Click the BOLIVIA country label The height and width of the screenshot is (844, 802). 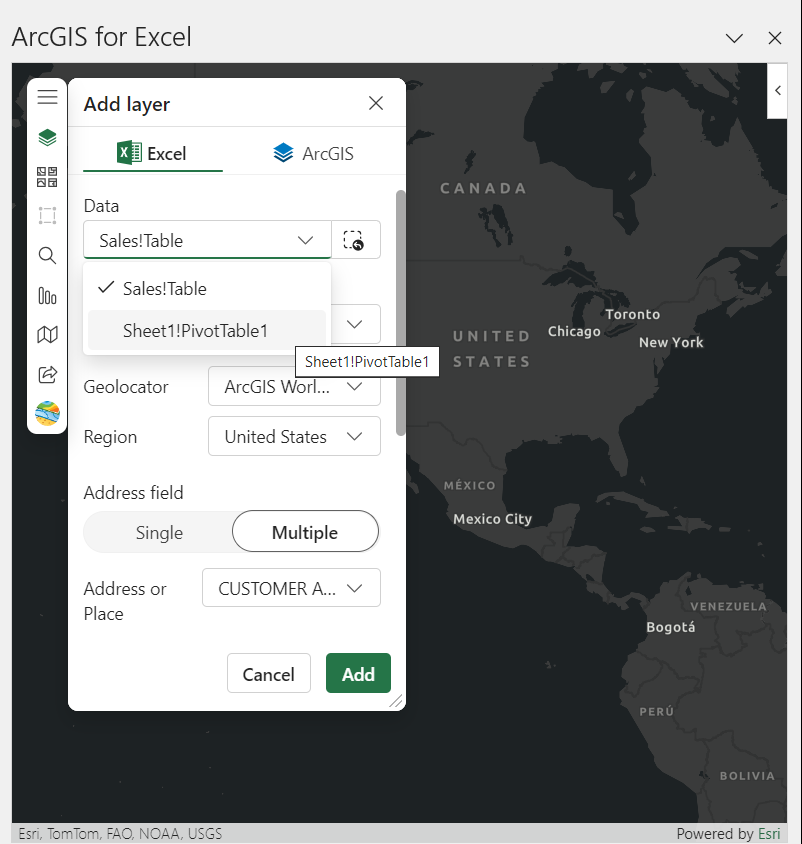(x=747, y=776)
